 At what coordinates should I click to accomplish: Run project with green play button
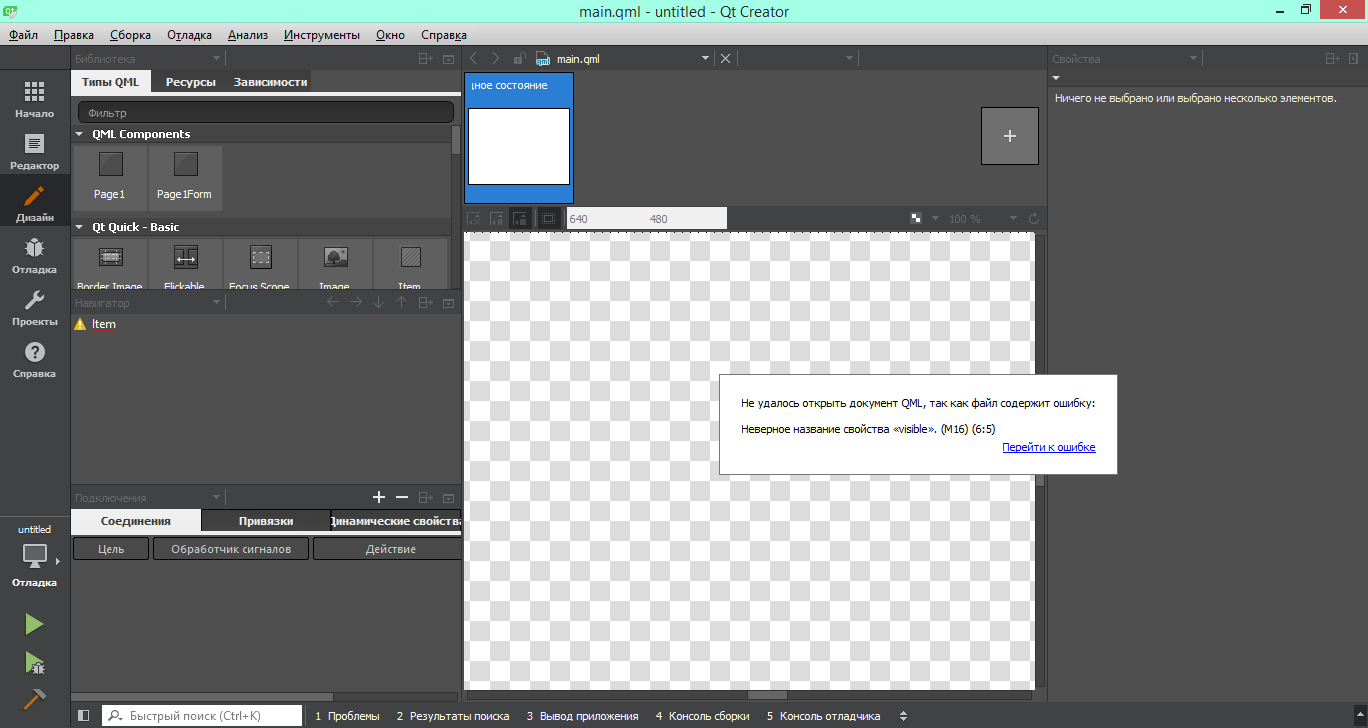point(34,624)
